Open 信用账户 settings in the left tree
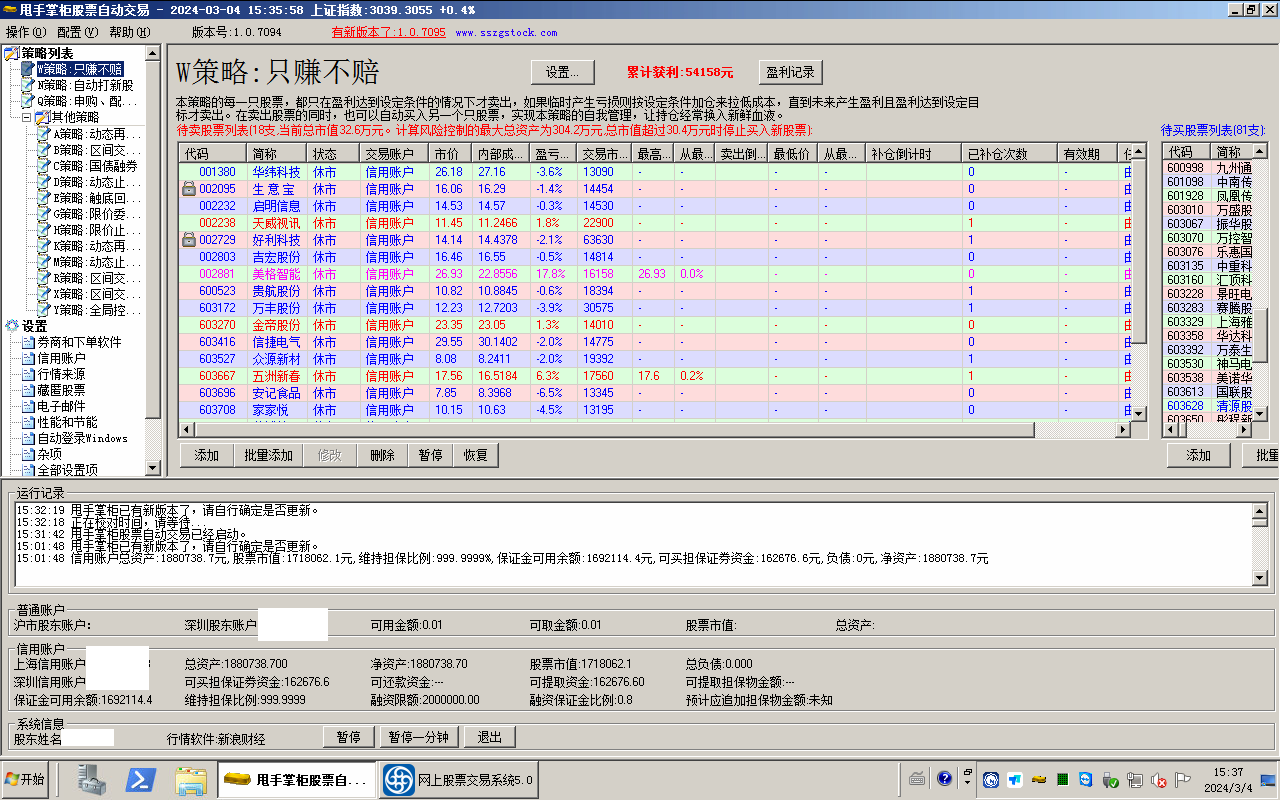This screenshot has width=1280, height=800. tap(61, 358)
